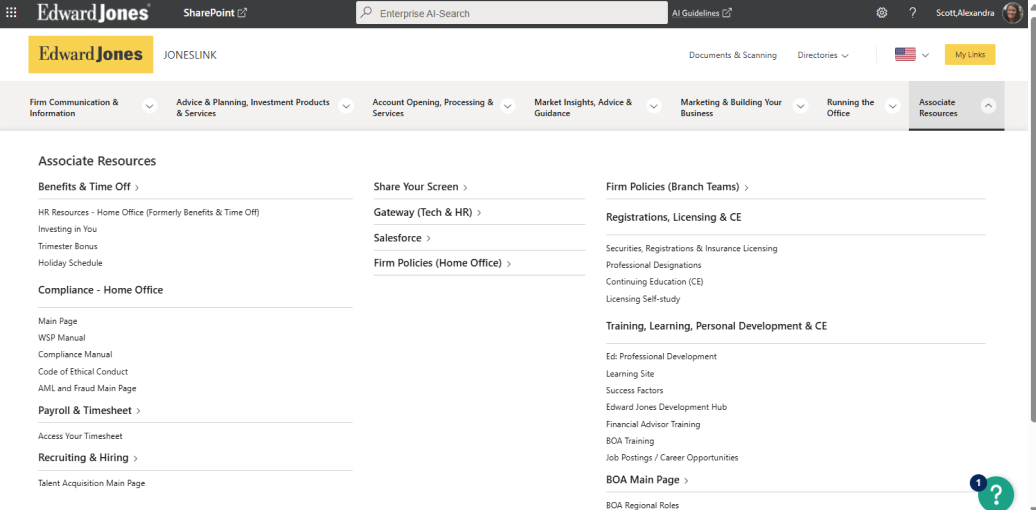The image size is (1036, 510).
Task: Open Learning Site link
Action: pos(630,374)
